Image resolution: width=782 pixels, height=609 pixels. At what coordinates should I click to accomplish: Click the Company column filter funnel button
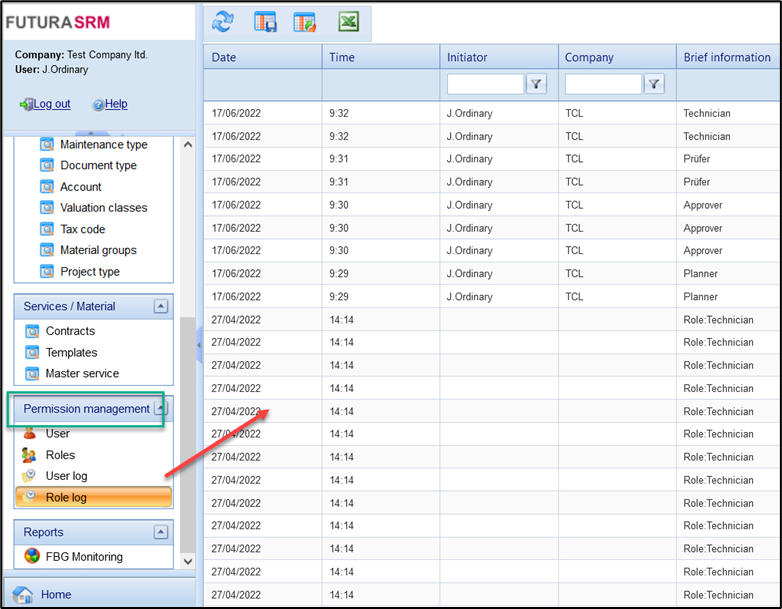655,85
